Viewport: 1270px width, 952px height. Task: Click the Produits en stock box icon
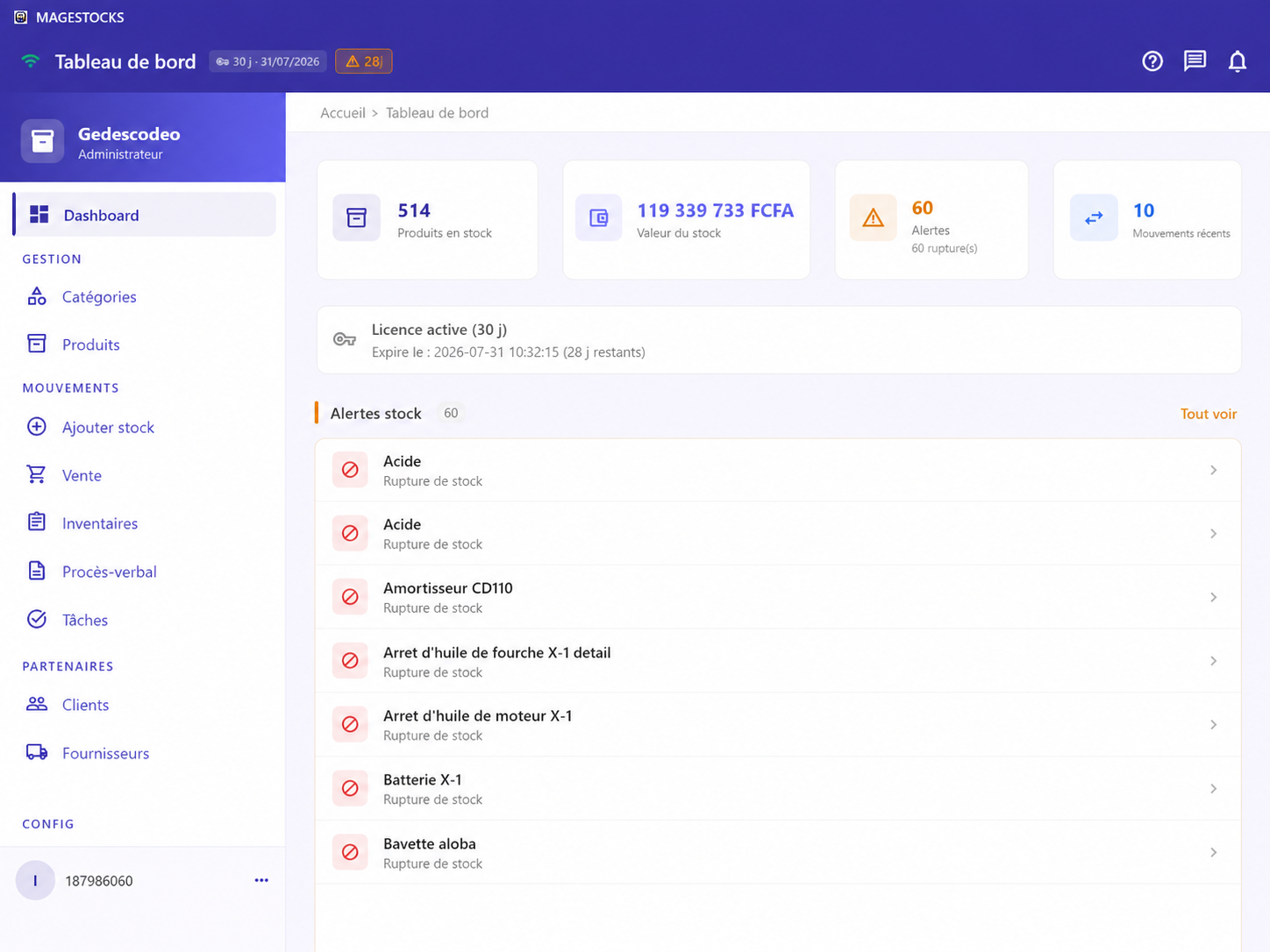[x=356, y=217]
